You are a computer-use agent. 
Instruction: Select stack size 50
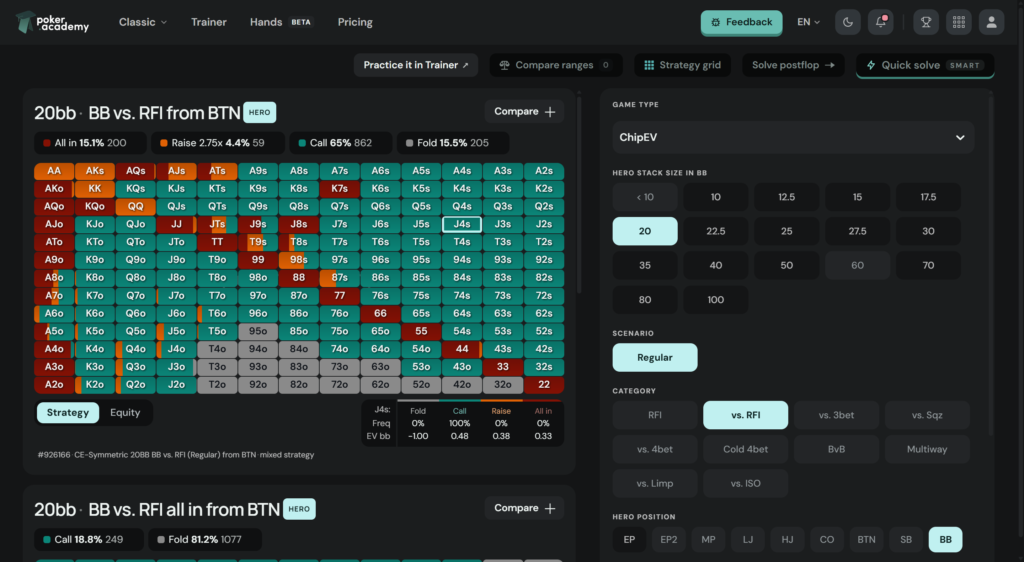[786, 266]
